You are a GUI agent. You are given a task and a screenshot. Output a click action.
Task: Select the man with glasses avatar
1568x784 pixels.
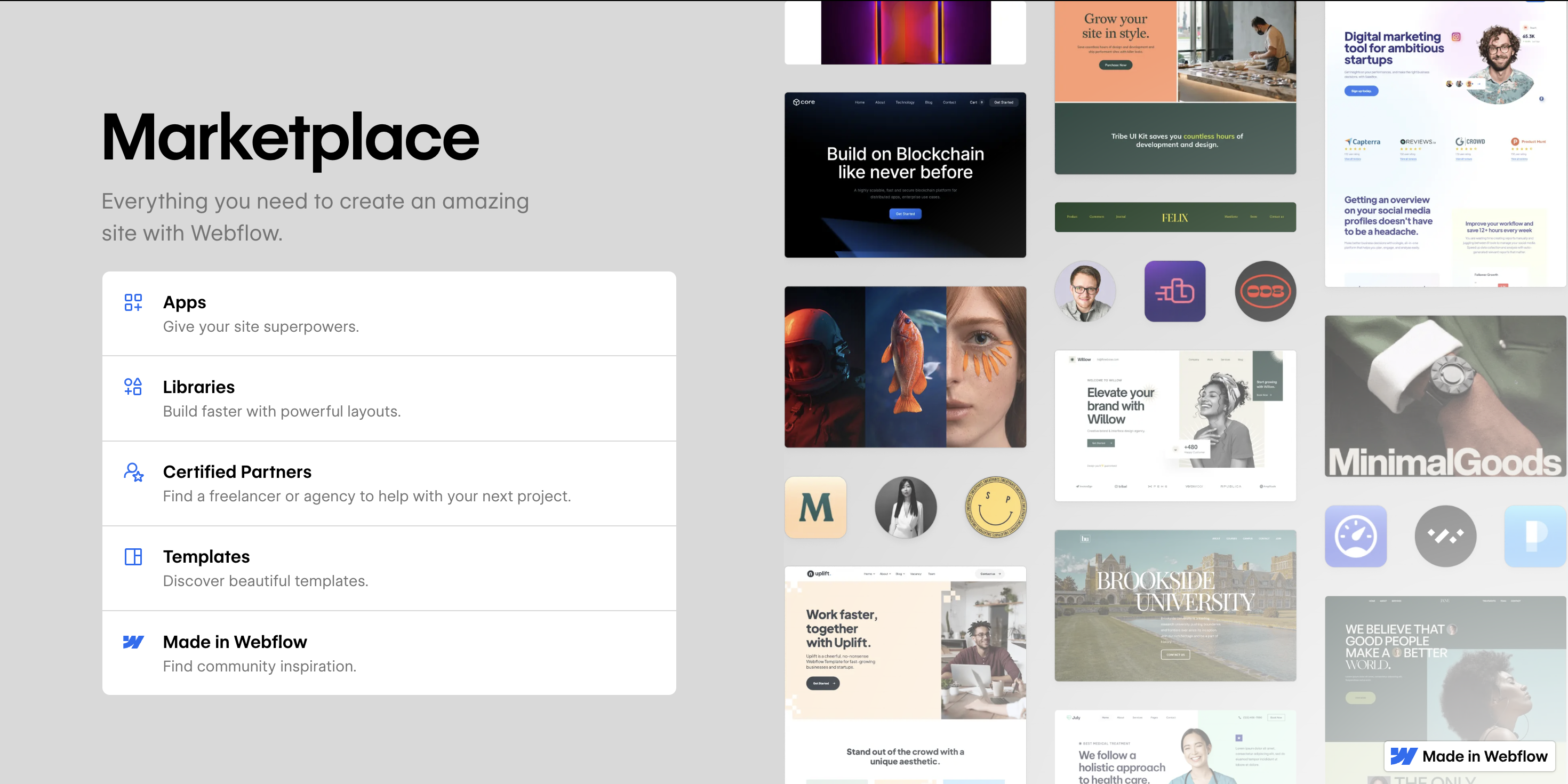pyautogui.click(x=1085, y=292)
